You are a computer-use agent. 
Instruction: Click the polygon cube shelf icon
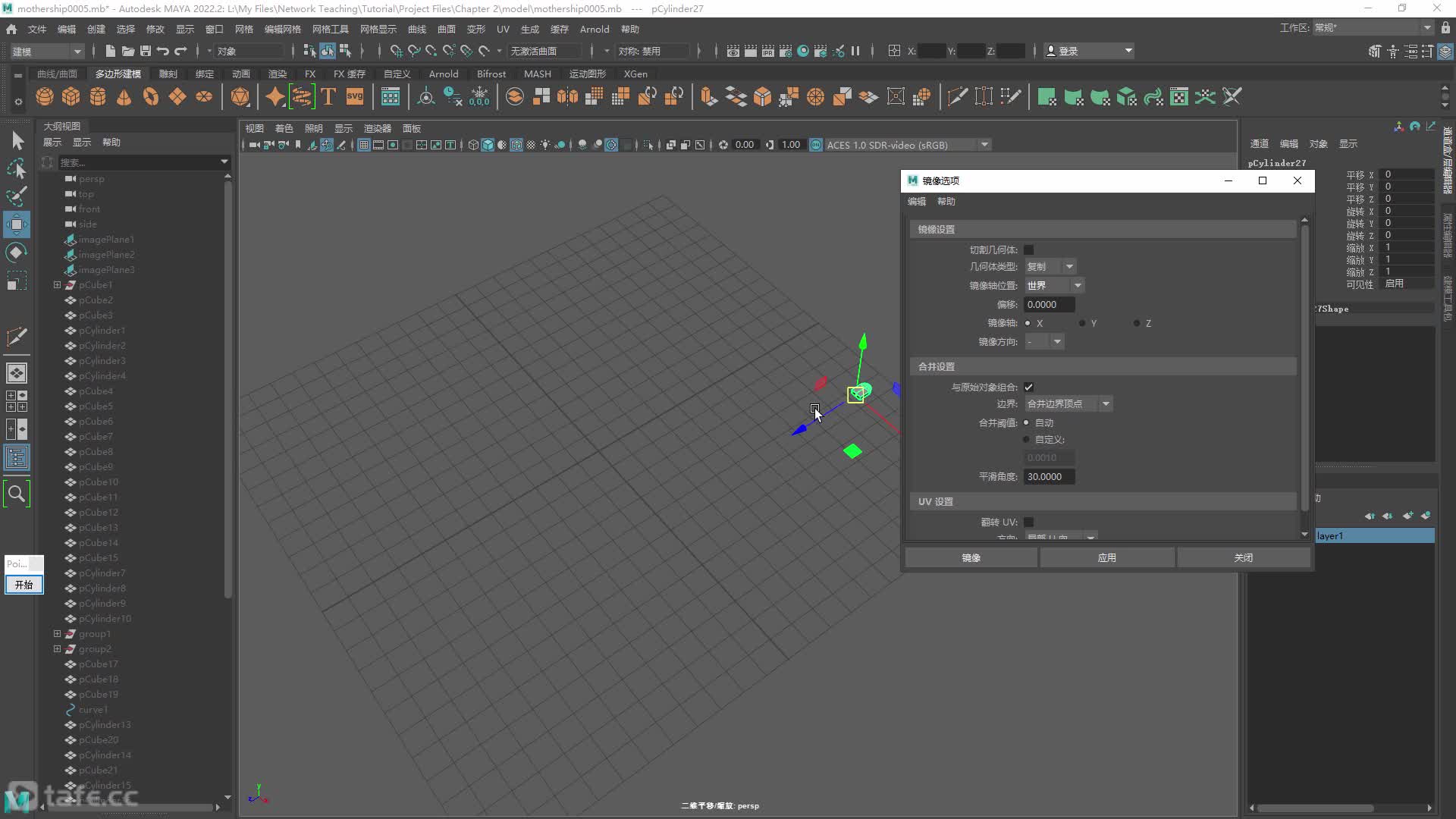pyautogui.click(x=71, y=96)
